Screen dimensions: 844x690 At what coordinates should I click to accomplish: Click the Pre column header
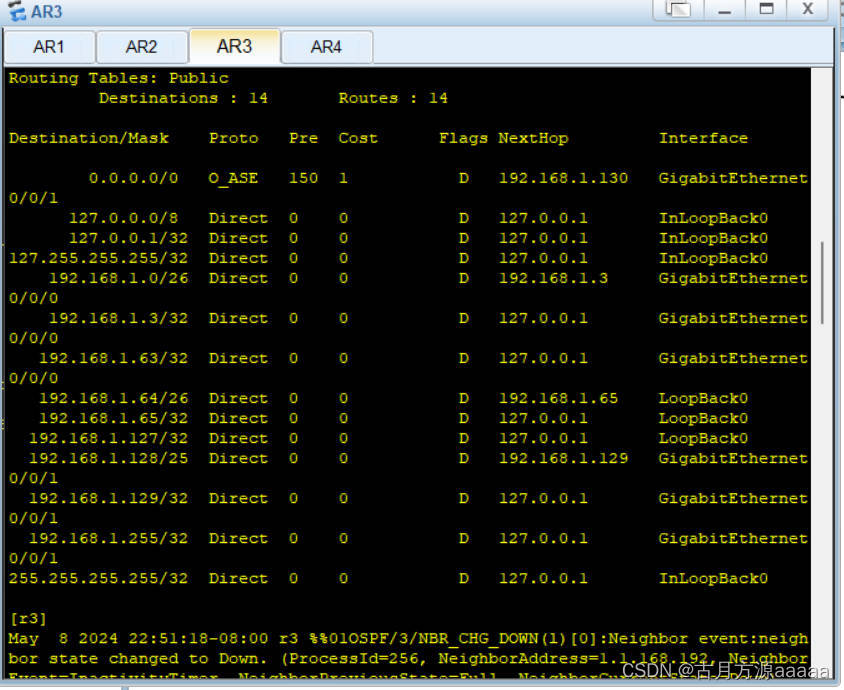pos(304,138)
